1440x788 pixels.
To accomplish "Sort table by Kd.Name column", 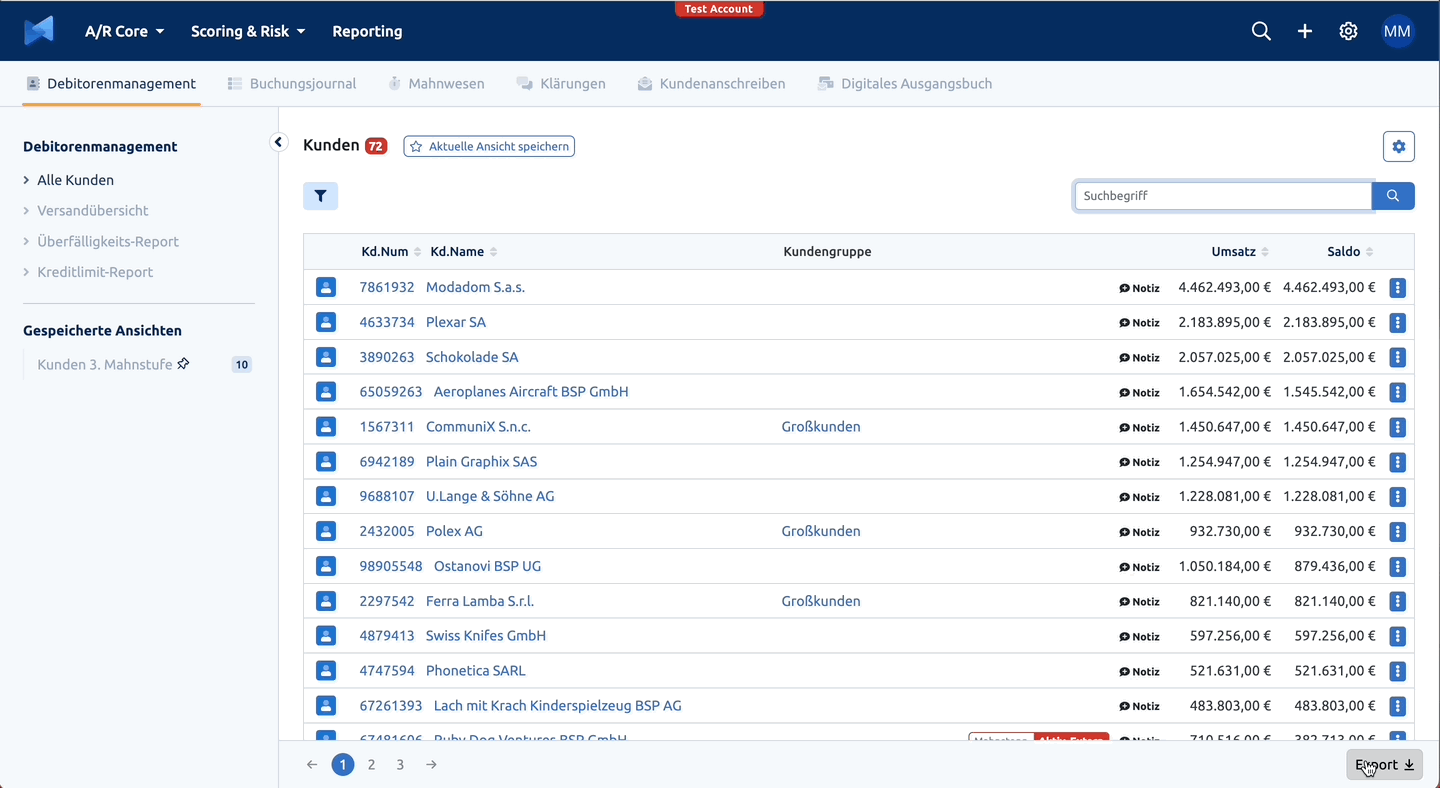I will (x=464, y=252).
